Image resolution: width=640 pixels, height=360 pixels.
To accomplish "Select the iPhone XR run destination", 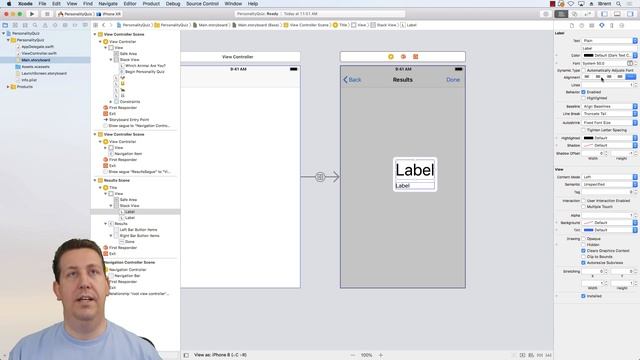I will point(108,14).
